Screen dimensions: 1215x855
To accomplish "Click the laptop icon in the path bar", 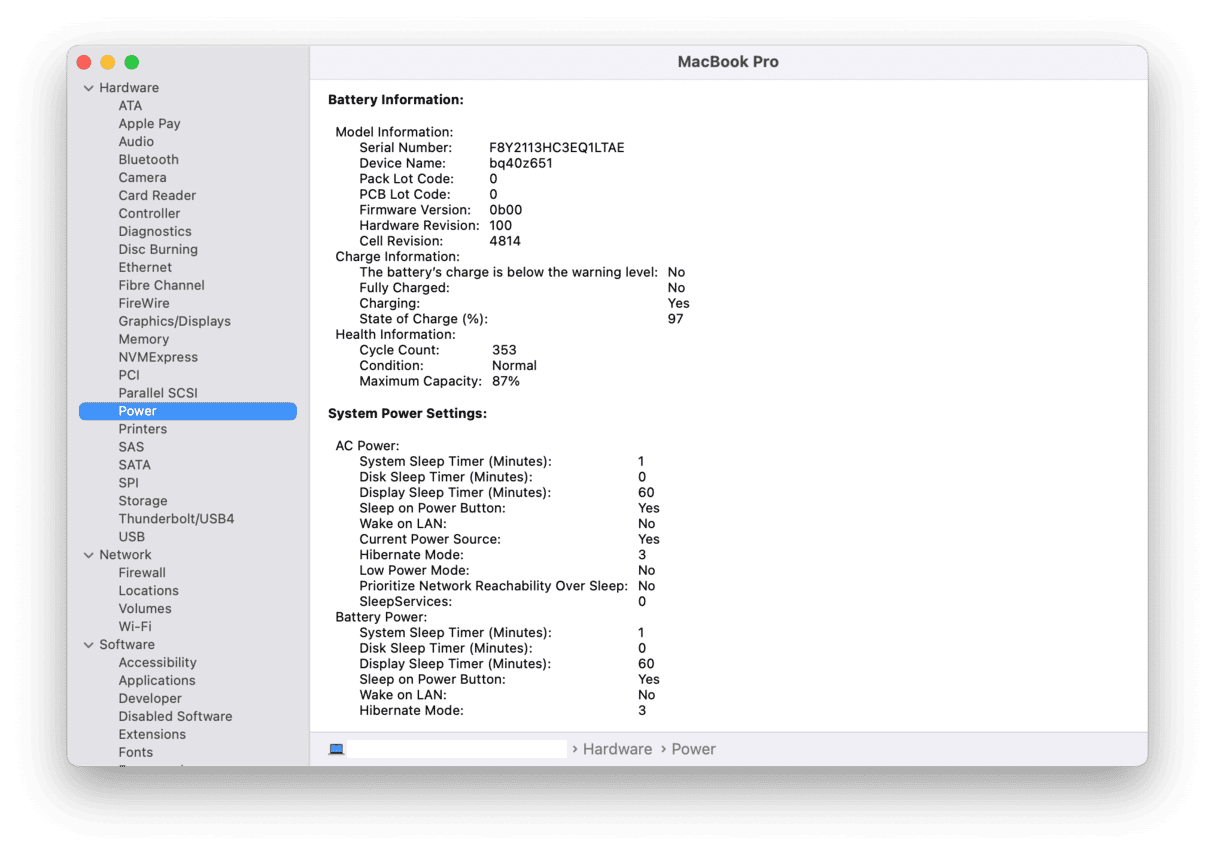I will click(337, 749).
